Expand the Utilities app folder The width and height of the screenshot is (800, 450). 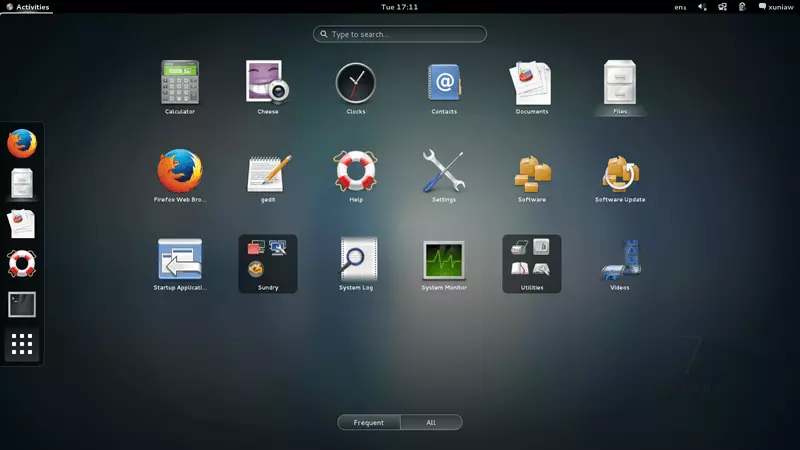click(x=532, y=262)
